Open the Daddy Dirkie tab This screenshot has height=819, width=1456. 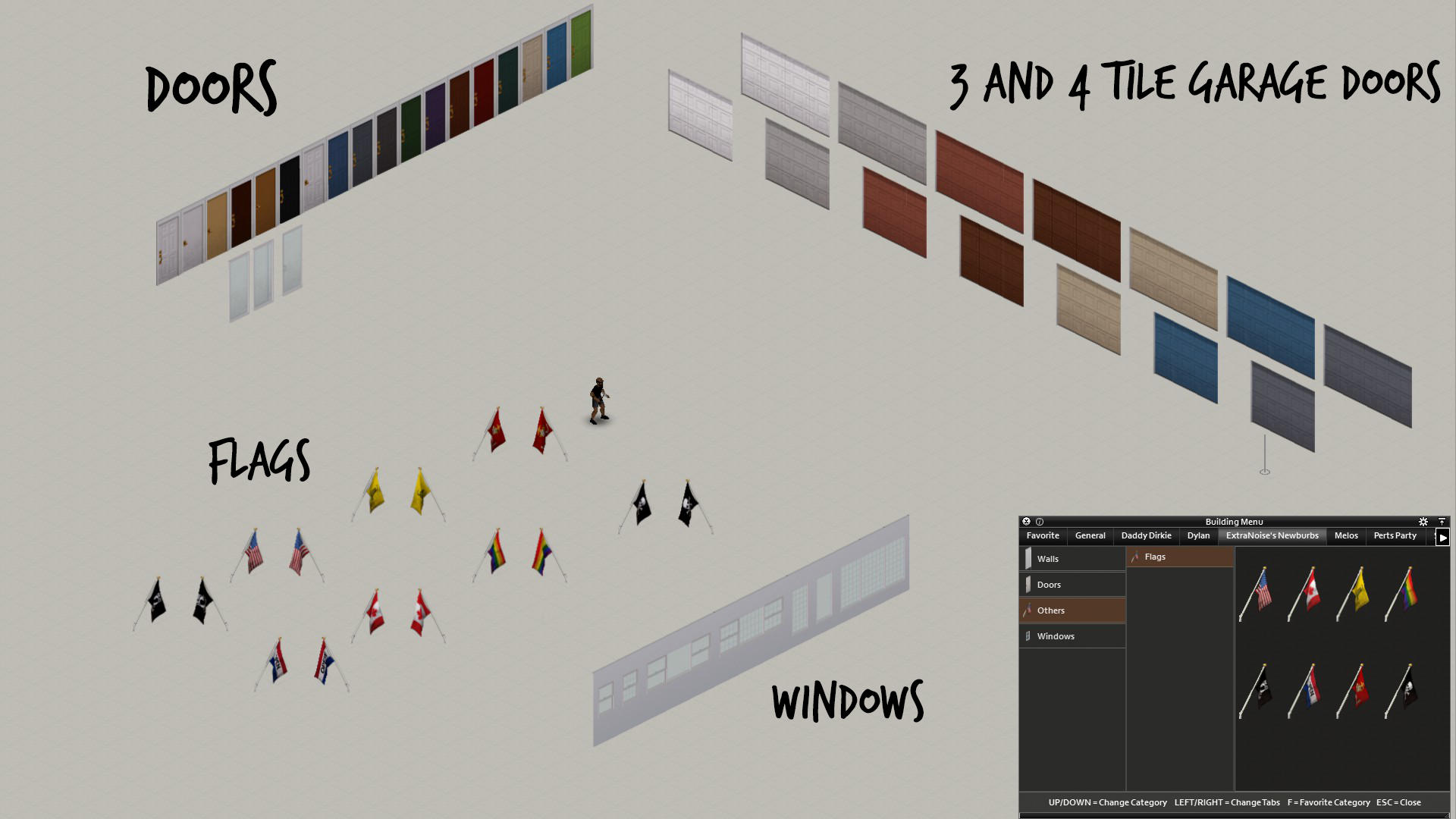pyautogui.click(x=1146, y=536)
